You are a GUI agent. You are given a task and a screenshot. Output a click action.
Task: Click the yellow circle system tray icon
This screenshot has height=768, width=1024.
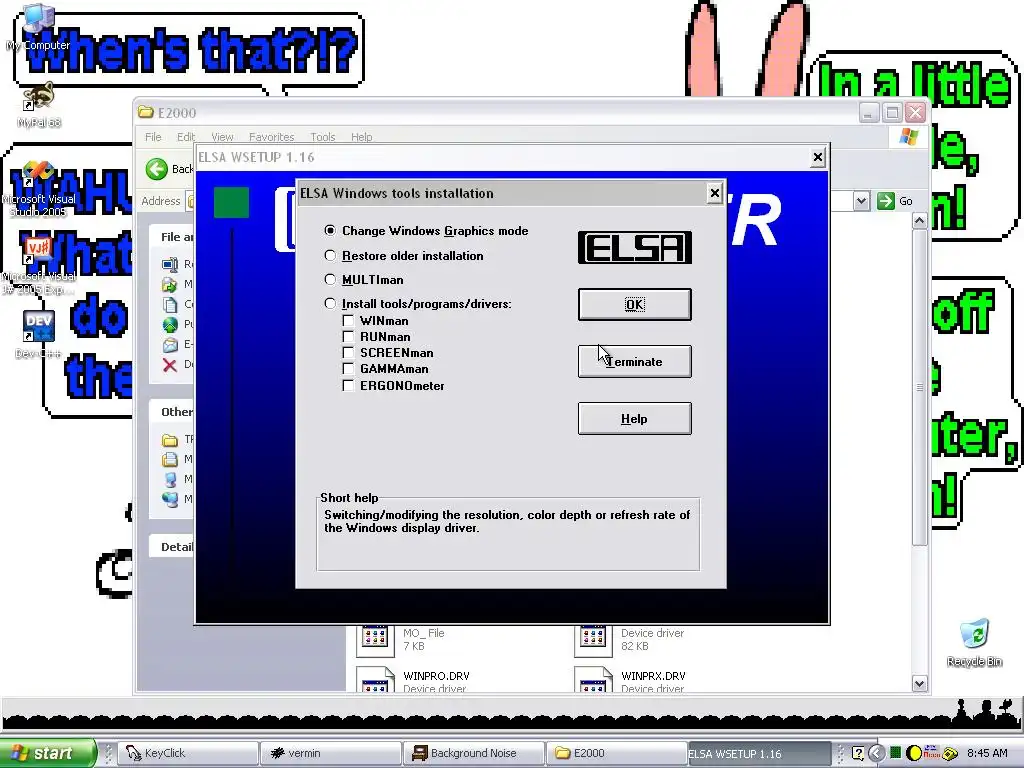(x=914, y=753)
